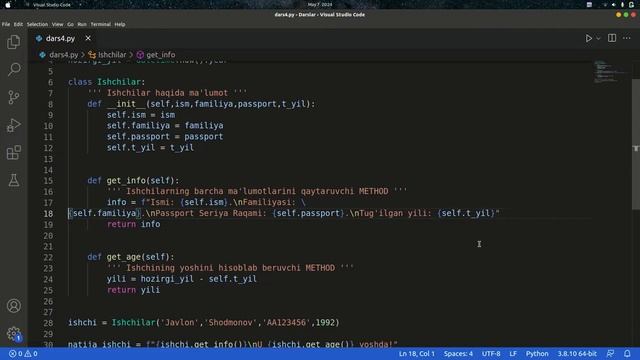Split the editor to the right
This screenshot has height=360, width=640.
click(x=612, y=38)
